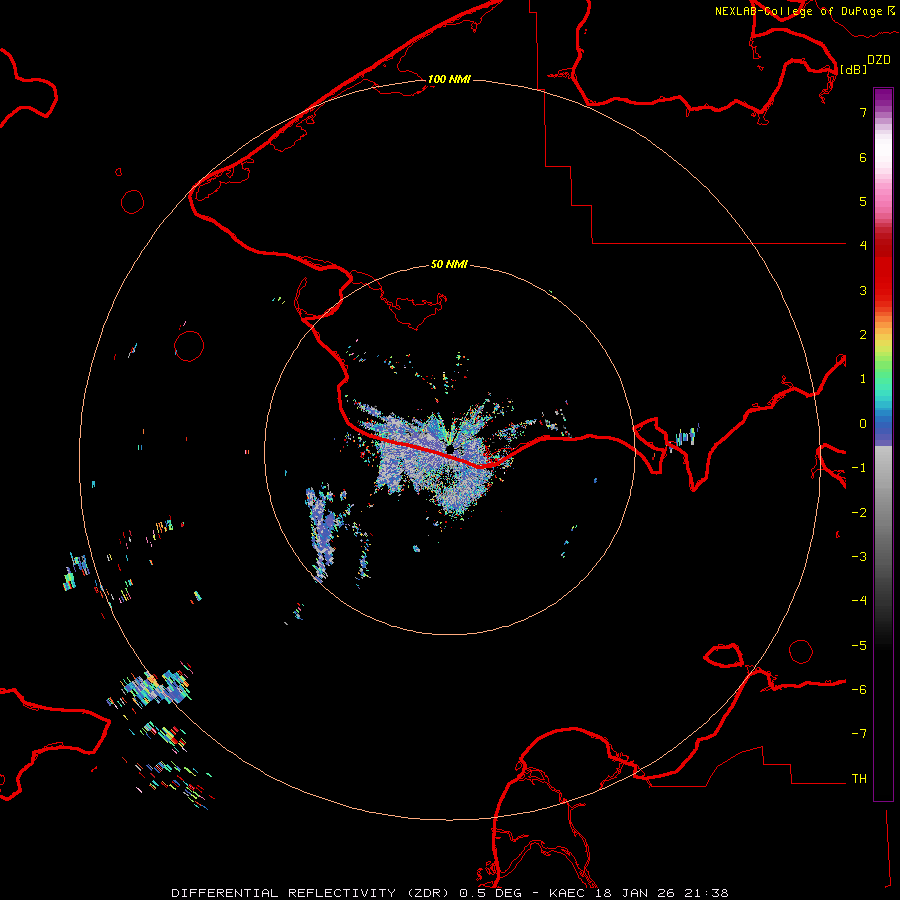Click the "18 JAN 26" date text
This screenshot has width=900, height=900.
point(633,893)
